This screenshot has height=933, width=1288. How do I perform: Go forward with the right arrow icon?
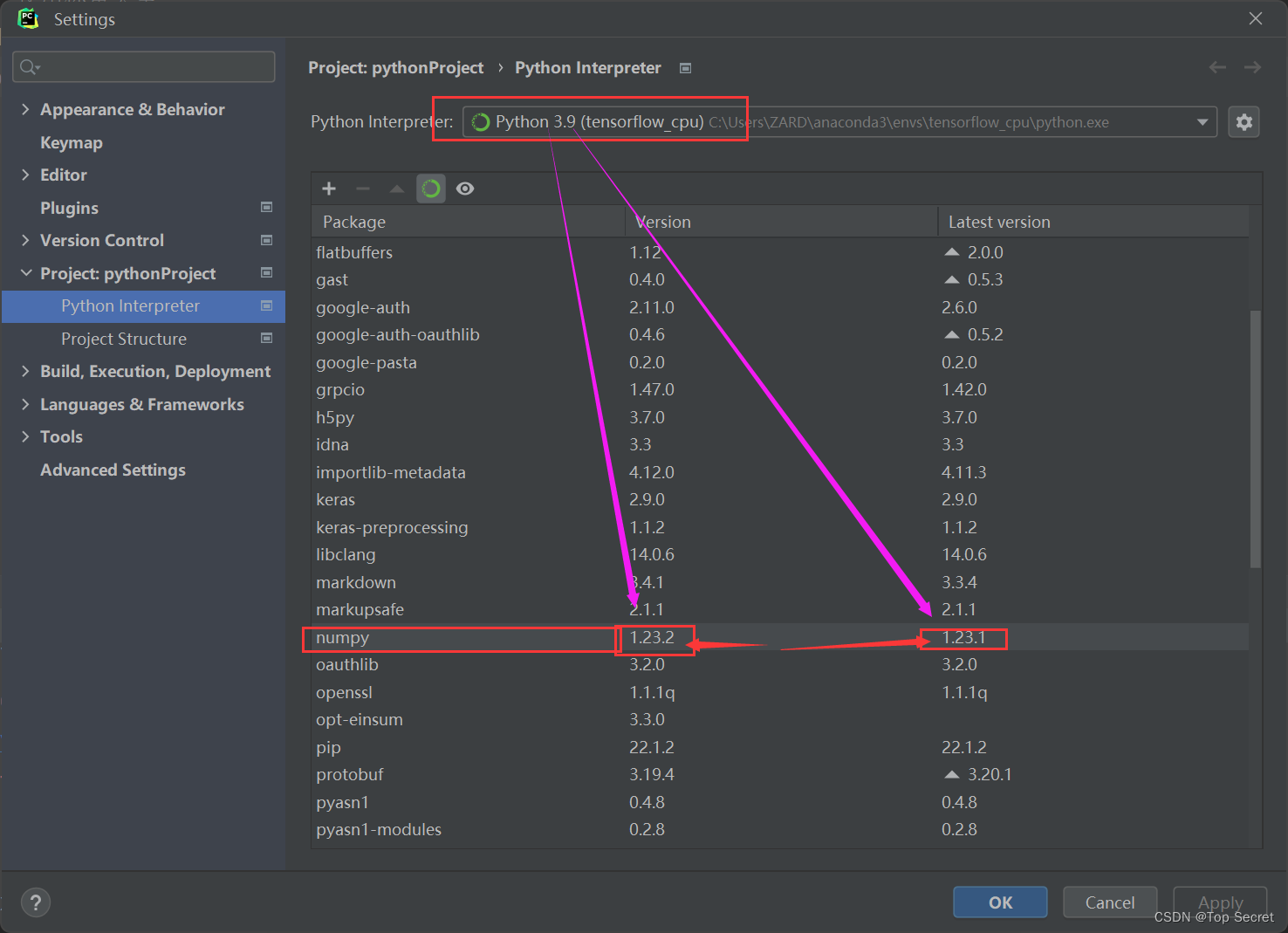[x=1252, y=67]
